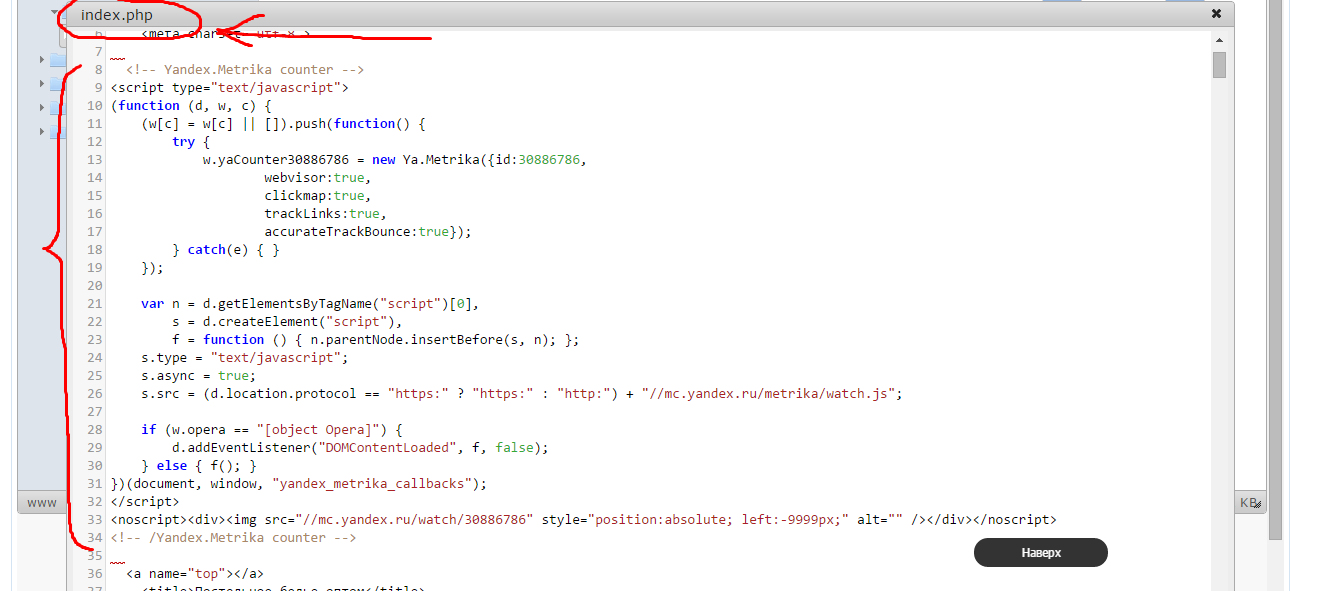The image size is (1320, 591).
Task: Click the parentNode.insertBefore line
Action: 375,340
